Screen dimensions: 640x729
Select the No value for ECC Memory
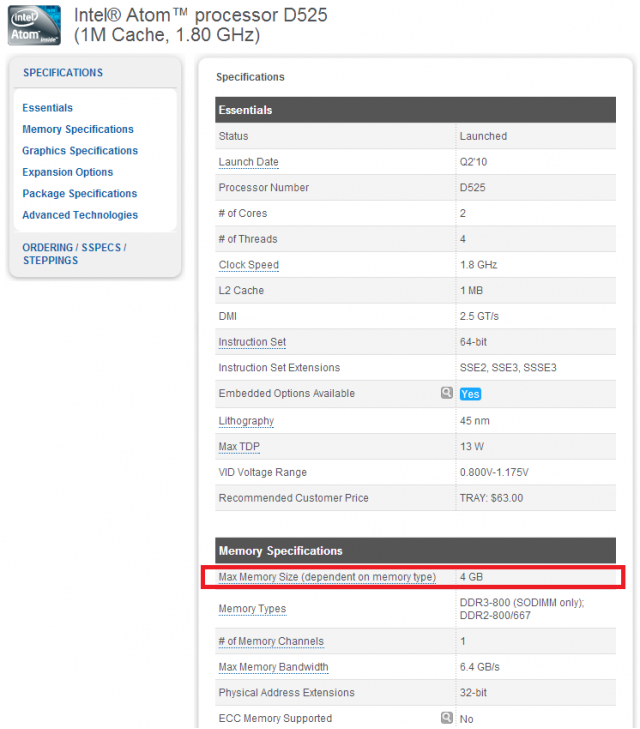coord(466,719)
